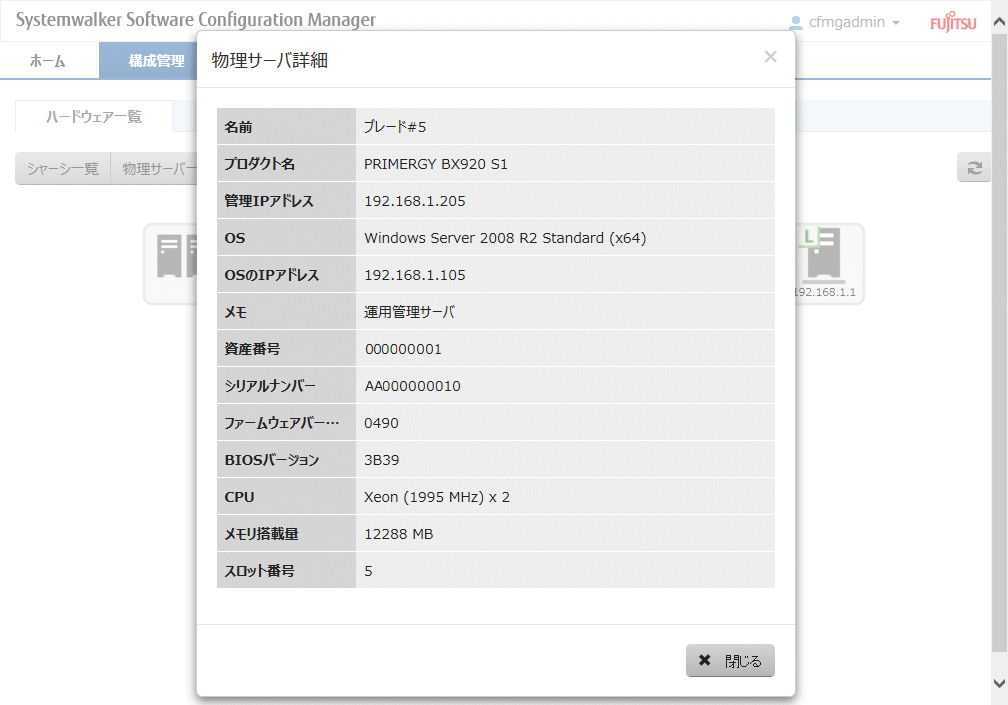Click the Systemwalker Software Configuration Manager title

pos(195,20)
